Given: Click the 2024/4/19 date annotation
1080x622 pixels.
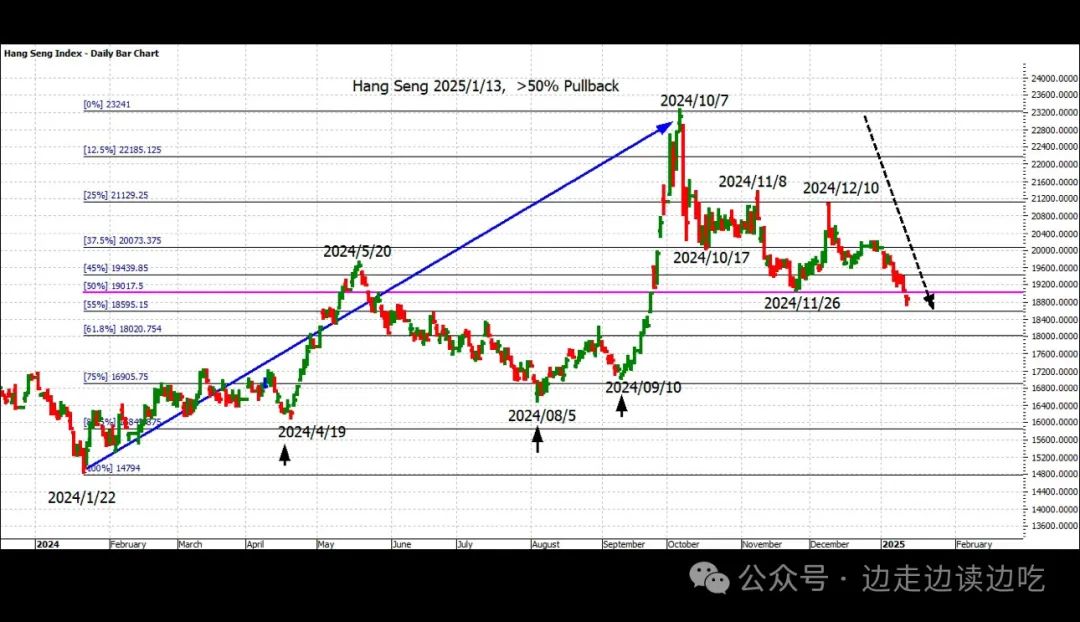Looking at the screenshot, I should [x=312, y=432].
